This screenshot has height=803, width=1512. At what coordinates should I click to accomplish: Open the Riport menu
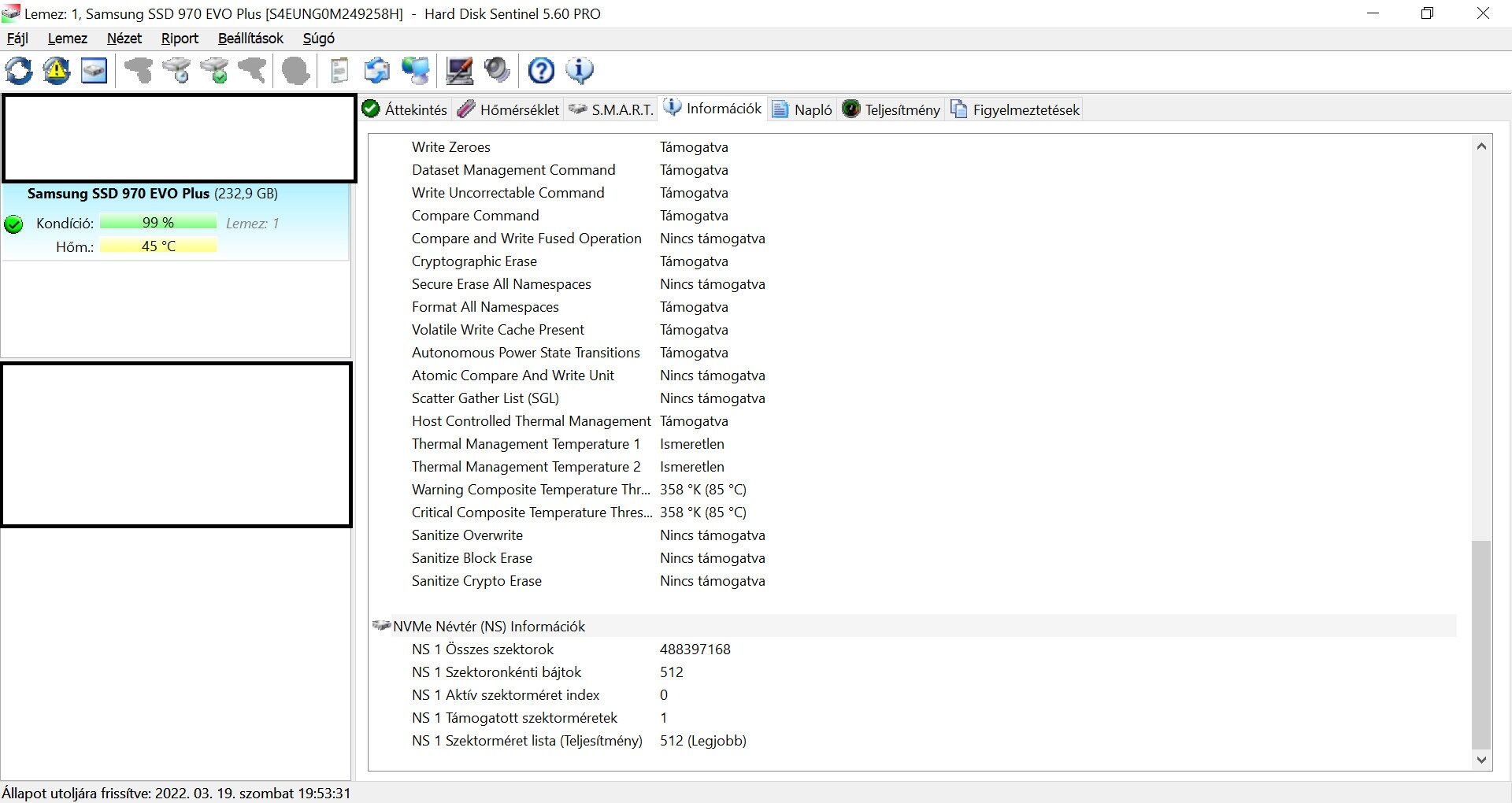pos(180,39)
